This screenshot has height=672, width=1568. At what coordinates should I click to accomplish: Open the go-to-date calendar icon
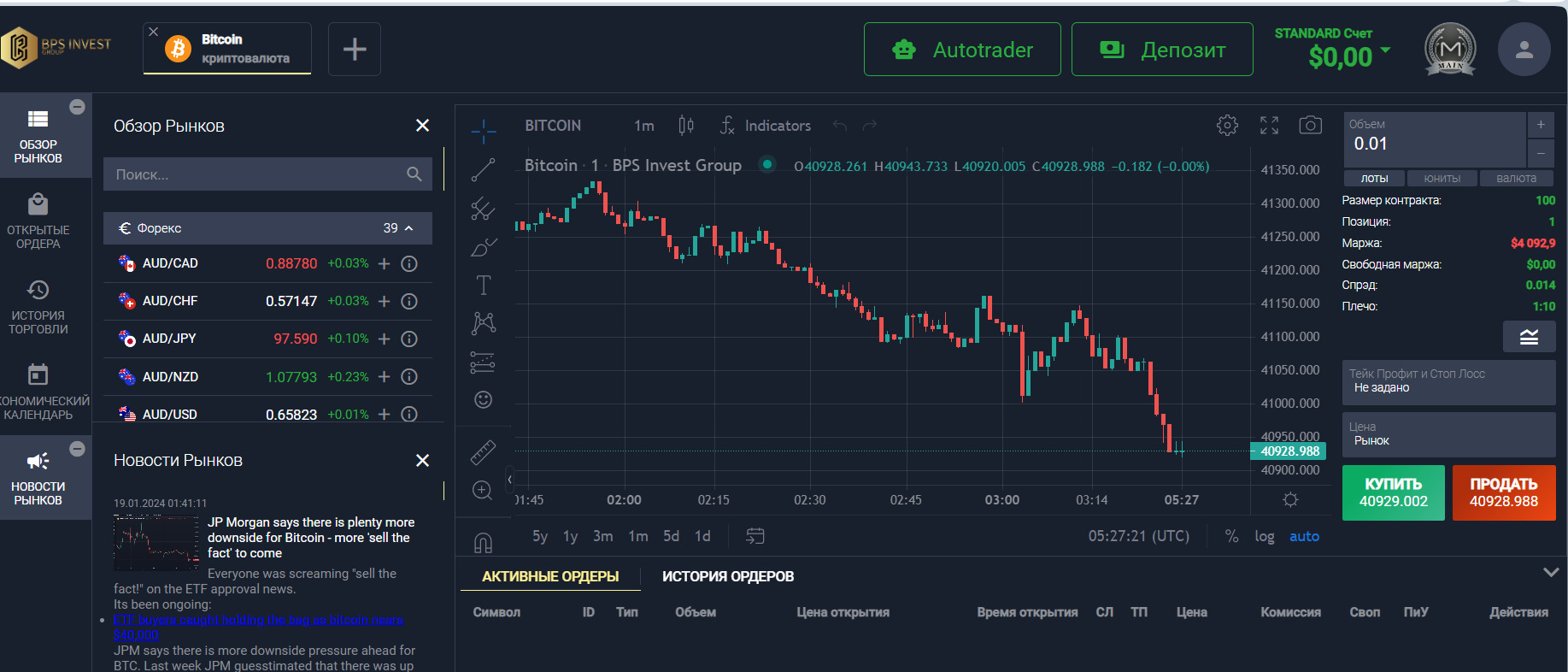coord(755,536)
